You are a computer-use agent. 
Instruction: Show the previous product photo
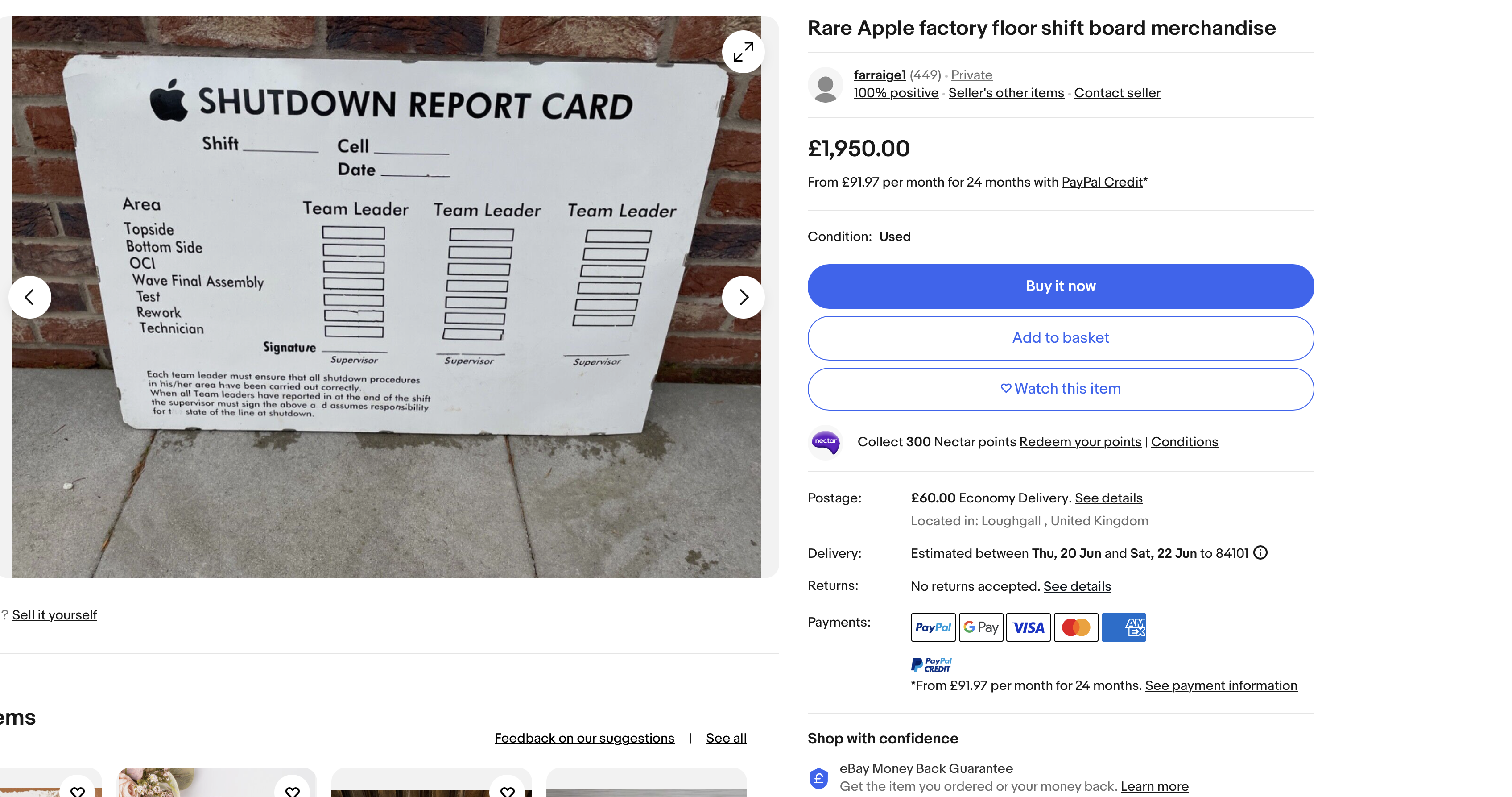click(x=30, y=297)
